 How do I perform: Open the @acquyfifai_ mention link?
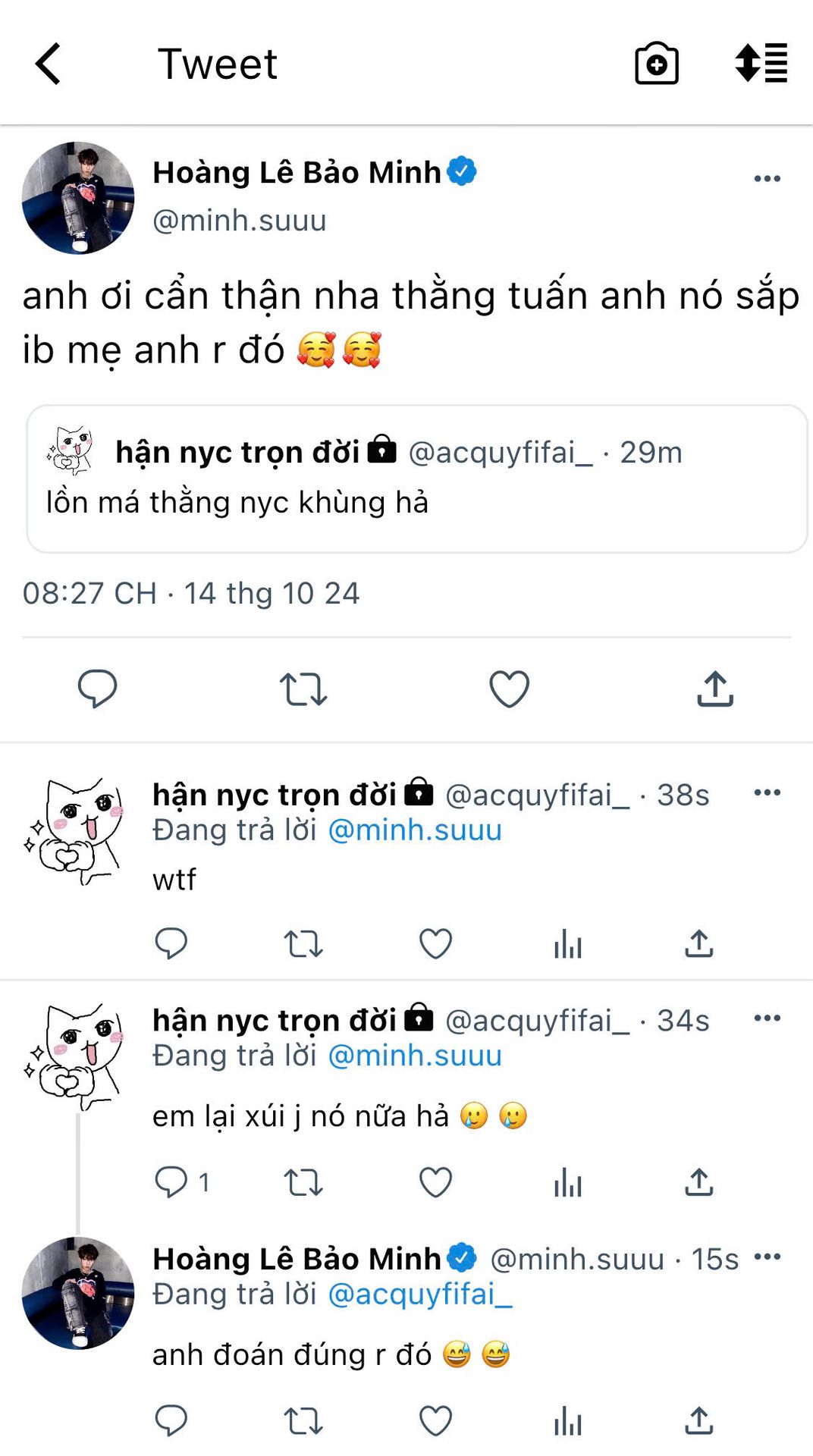[419, 1294]
